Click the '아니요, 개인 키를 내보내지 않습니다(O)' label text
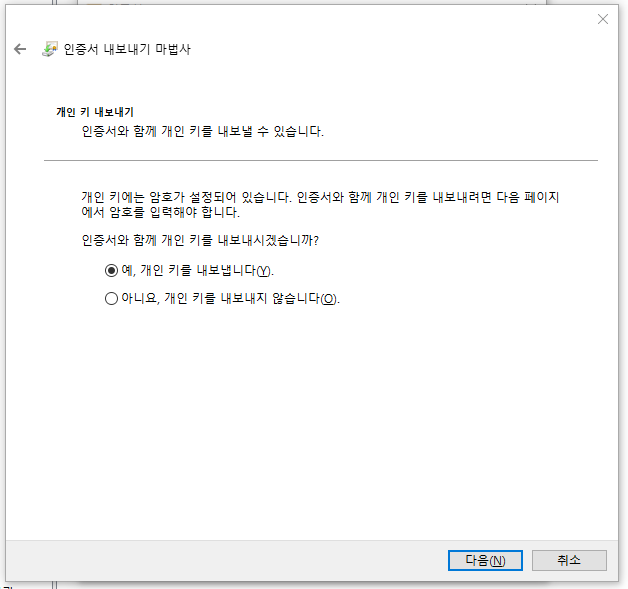 (220, 298)
